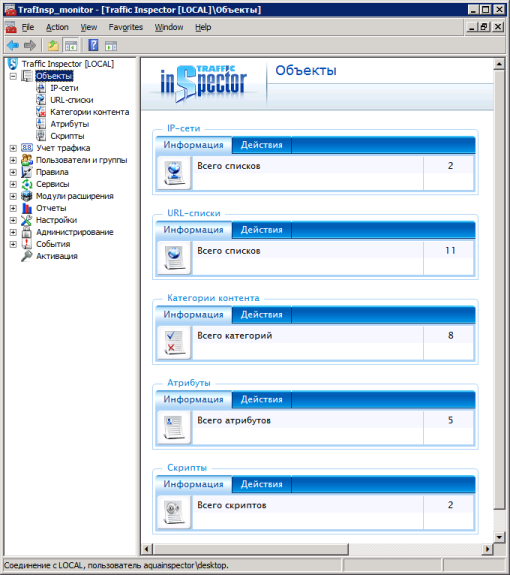Expand the Сервисы tree node
The height and width of the screenshot is (575, 510).
13,184
